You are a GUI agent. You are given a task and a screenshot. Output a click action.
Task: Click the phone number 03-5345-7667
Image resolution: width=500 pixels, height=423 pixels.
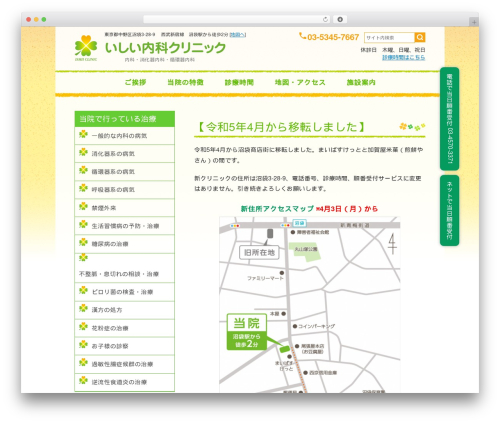tap(333, 37)
